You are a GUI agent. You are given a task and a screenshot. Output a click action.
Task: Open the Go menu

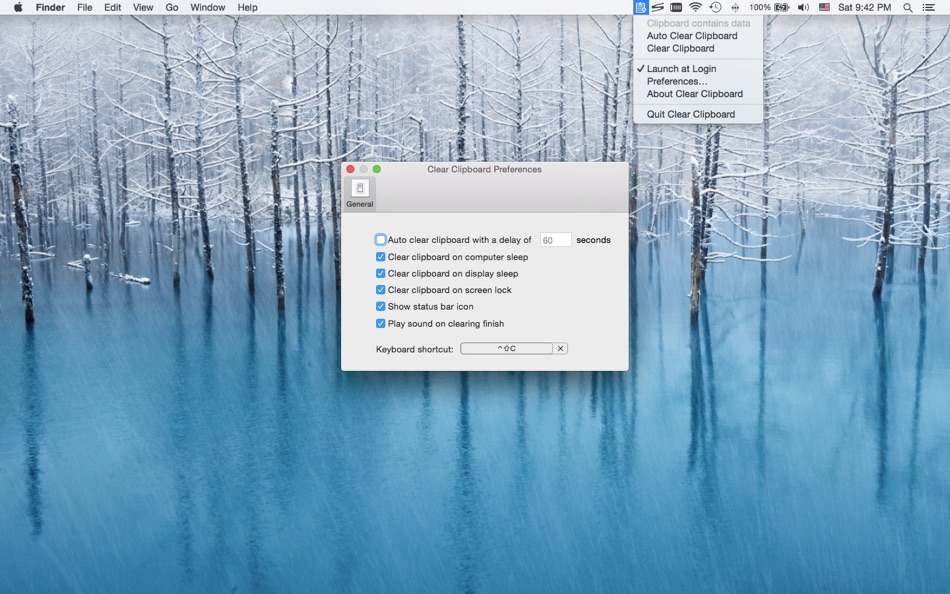[x=172, y=7]
